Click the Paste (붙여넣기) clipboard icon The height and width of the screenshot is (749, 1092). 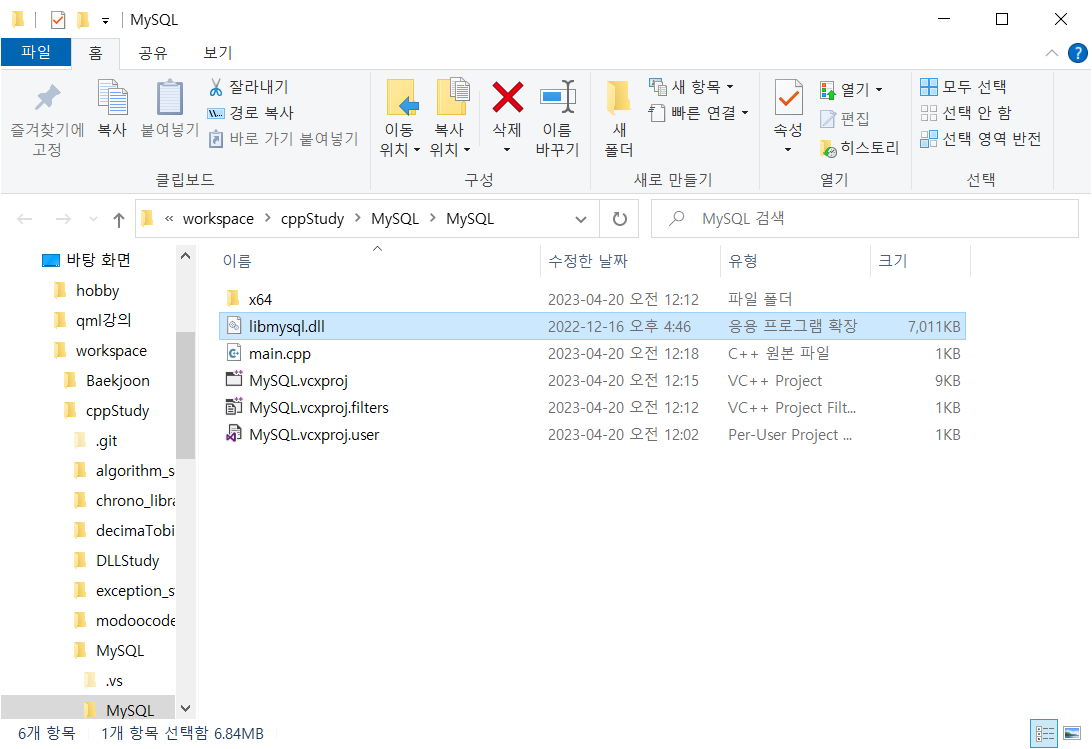(x=170, y=98)
